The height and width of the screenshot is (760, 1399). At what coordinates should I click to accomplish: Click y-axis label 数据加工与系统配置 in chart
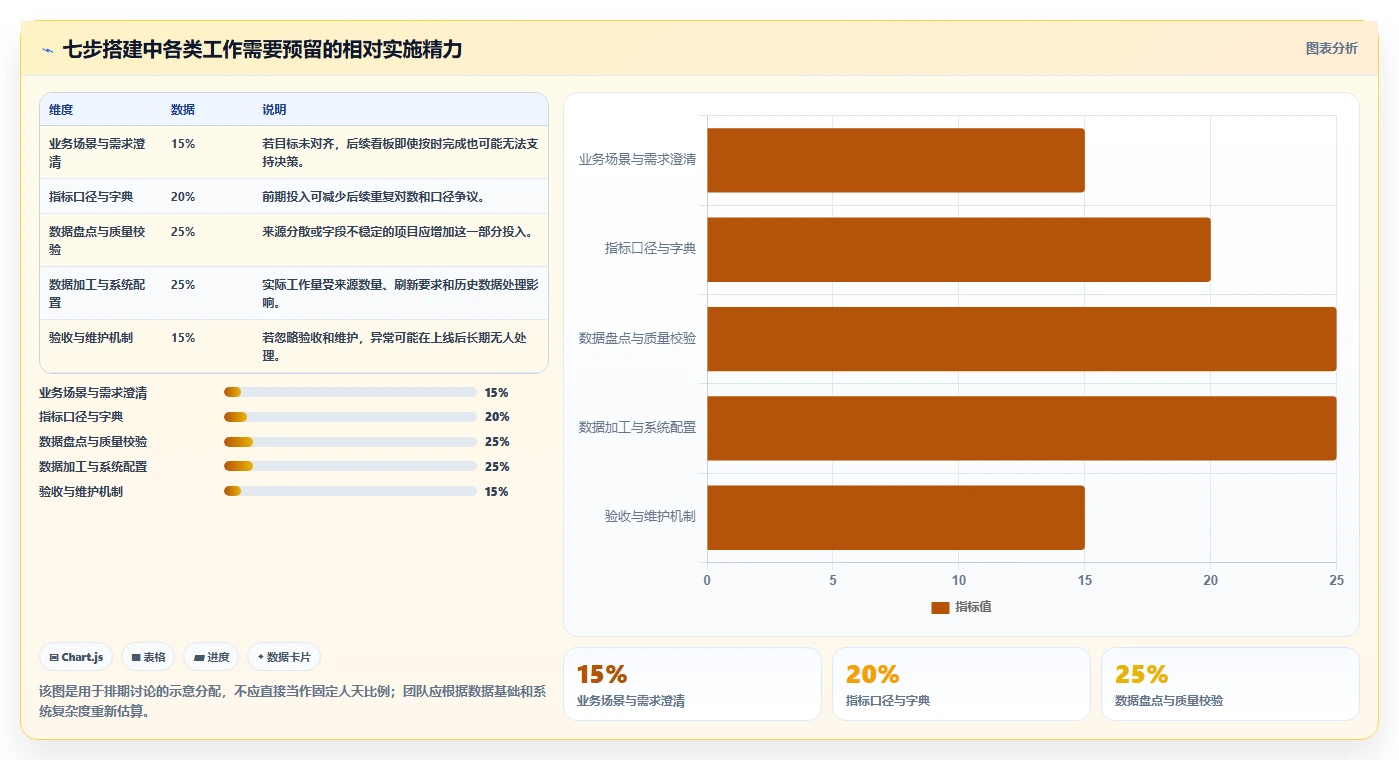click(x=637, y=428)
